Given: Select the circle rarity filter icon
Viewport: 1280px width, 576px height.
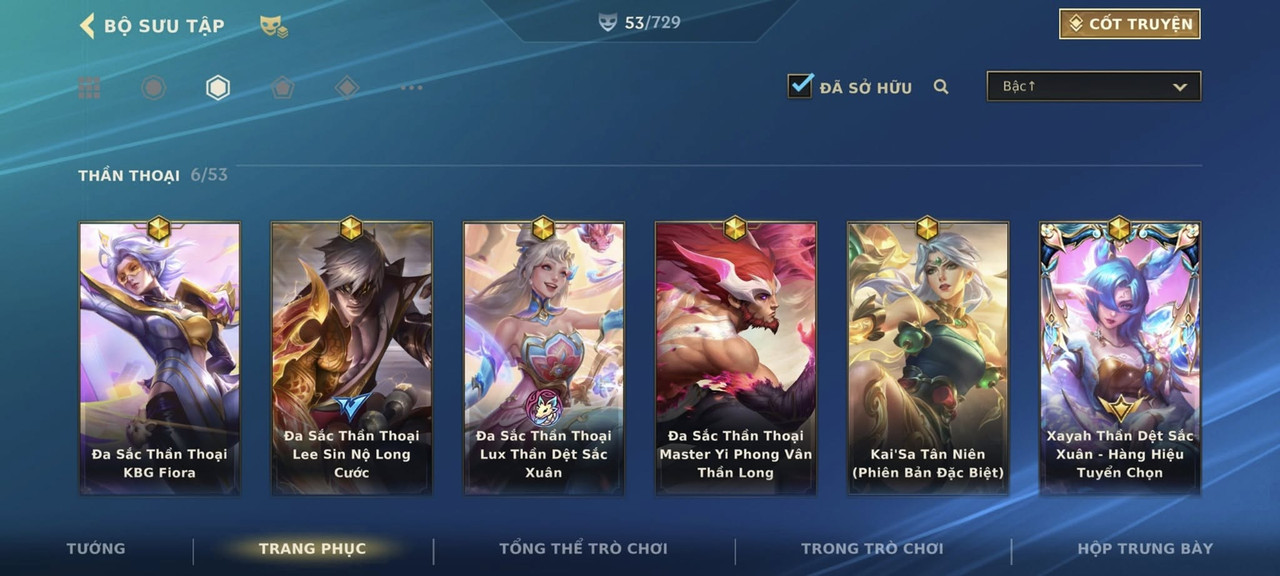Looking at the screenshot, I should (153, 88).
